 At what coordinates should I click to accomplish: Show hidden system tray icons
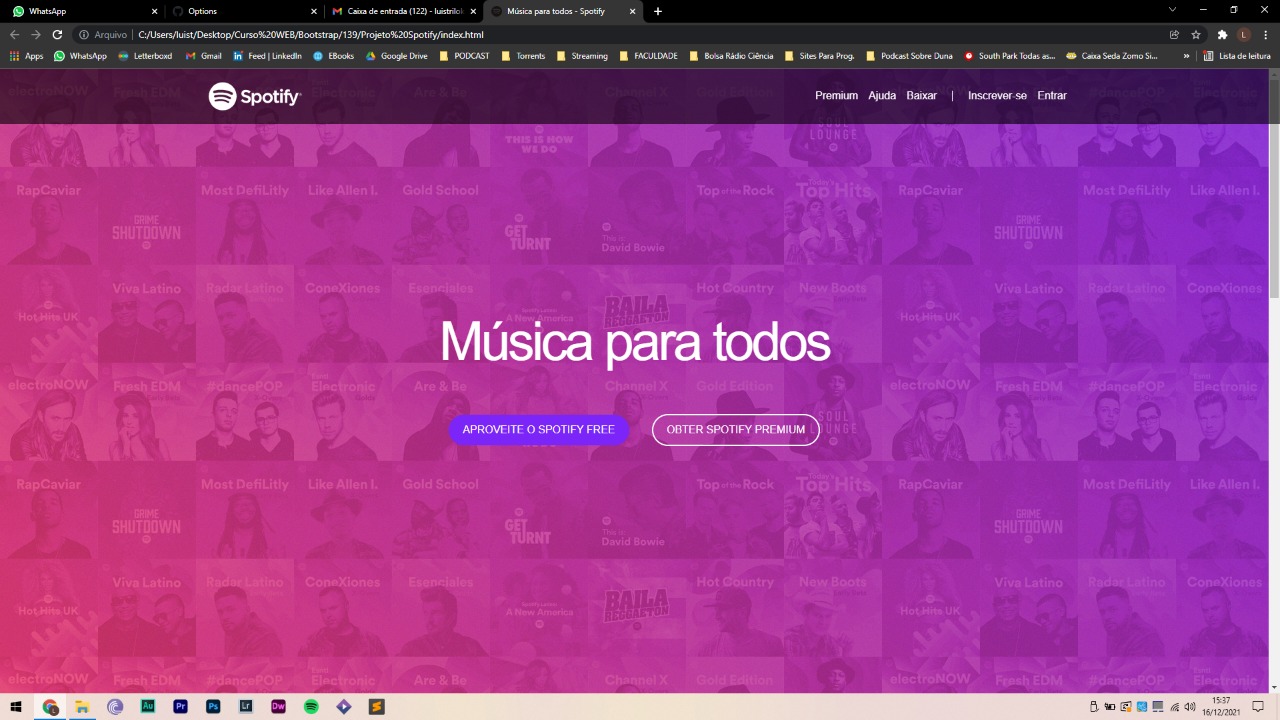1092,706
